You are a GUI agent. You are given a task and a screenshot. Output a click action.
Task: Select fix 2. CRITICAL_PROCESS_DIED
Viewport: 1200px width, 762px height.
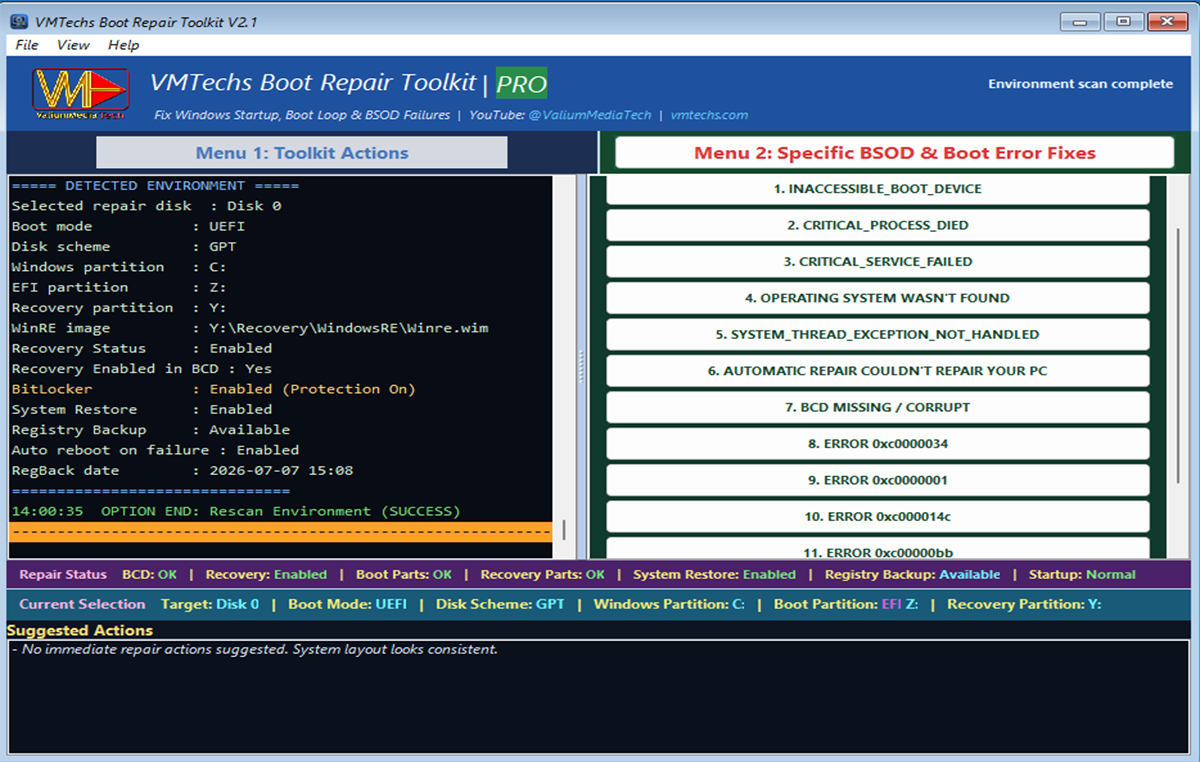878,225
